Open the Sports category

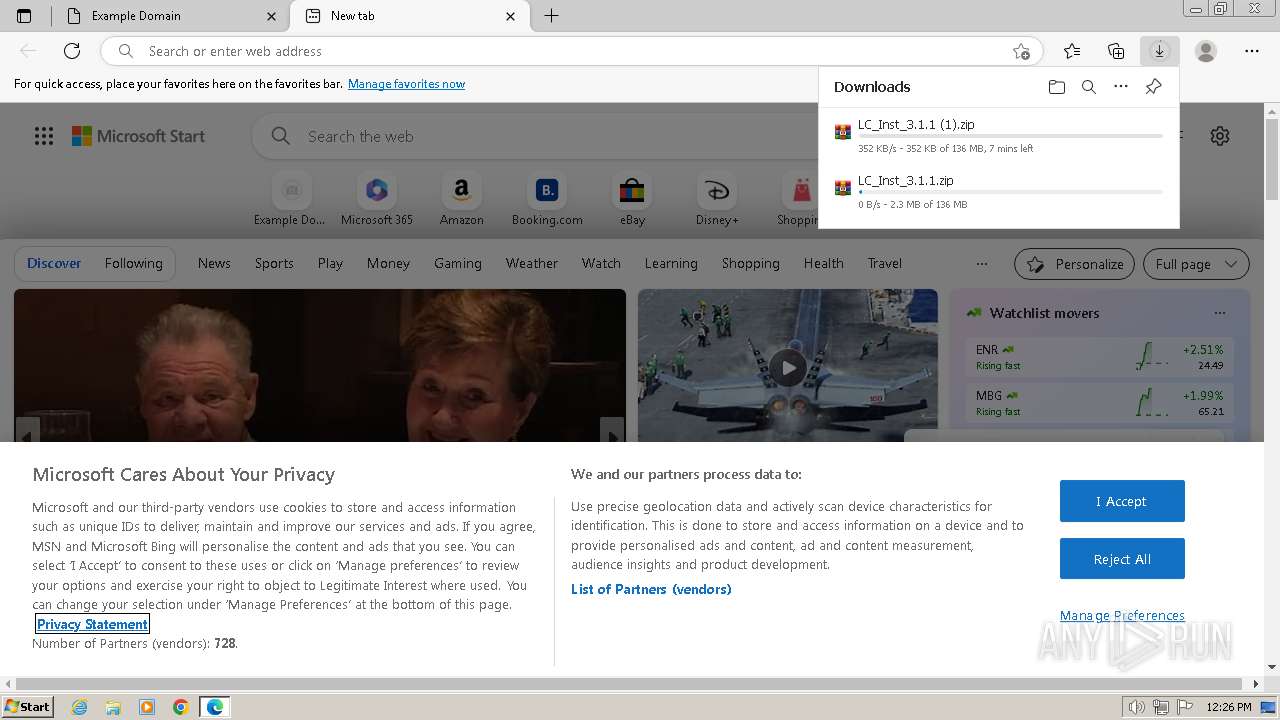click(274, 264)
